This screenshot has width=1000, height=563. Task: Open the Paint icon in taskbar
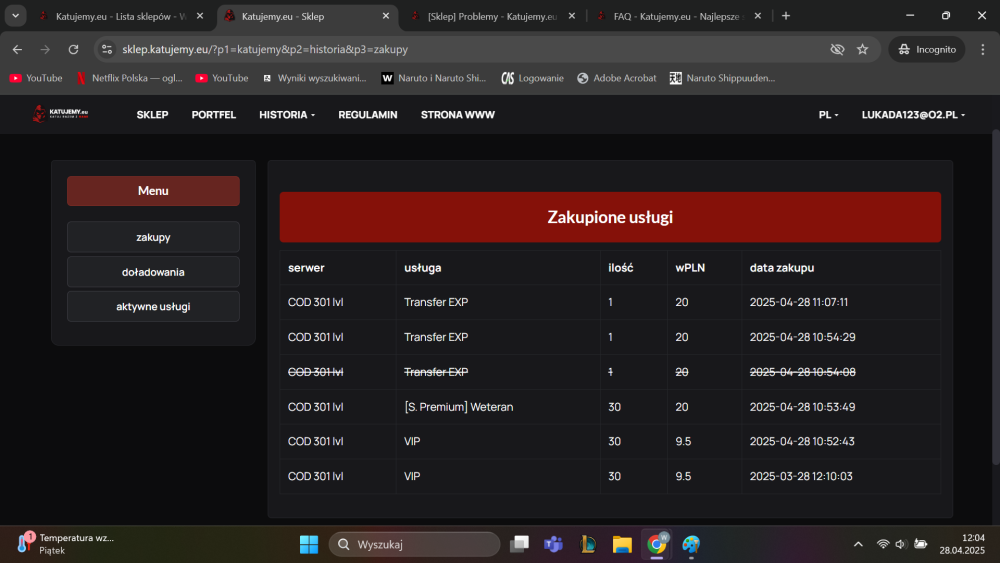coord(691,545)
